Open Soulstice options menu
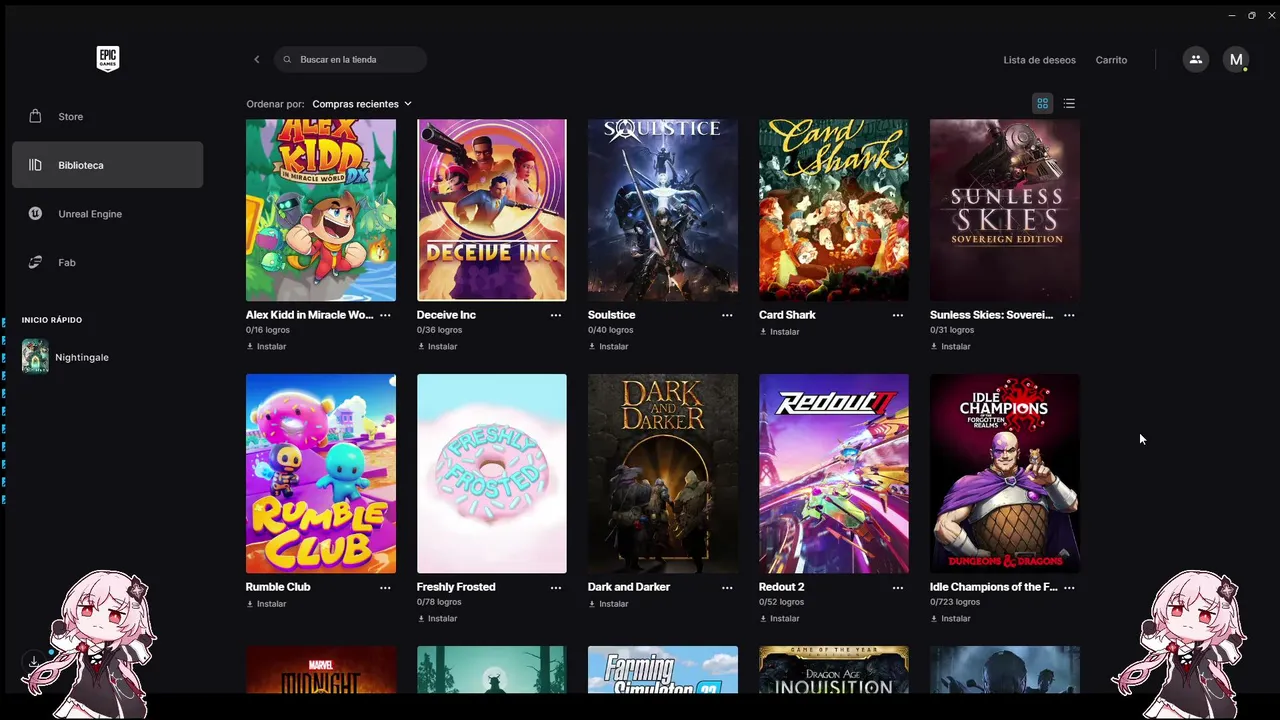Screen dimensions: 1280x720 [727, 315]
